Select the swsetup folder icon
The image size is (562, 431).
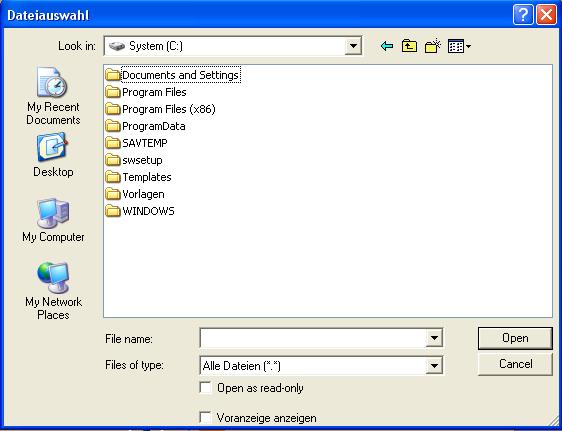click(x=113, y=160)
